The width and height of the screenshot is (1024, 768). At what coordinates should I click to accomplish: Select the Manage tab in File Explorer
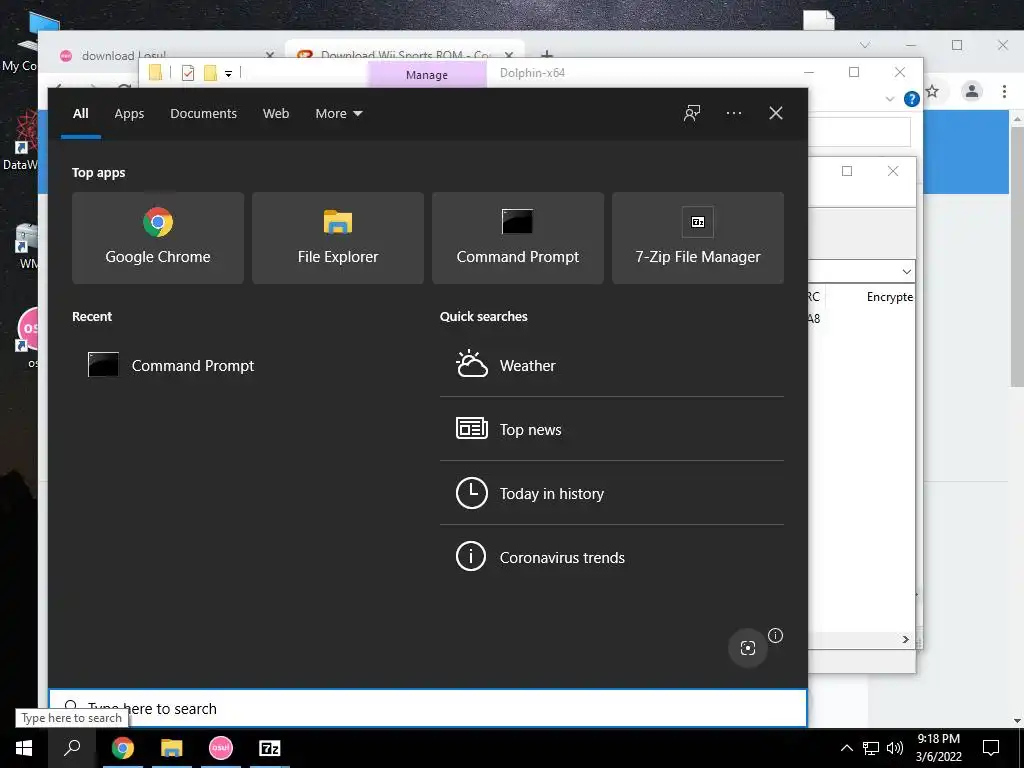pyautogui.click(x=427, y=74)
